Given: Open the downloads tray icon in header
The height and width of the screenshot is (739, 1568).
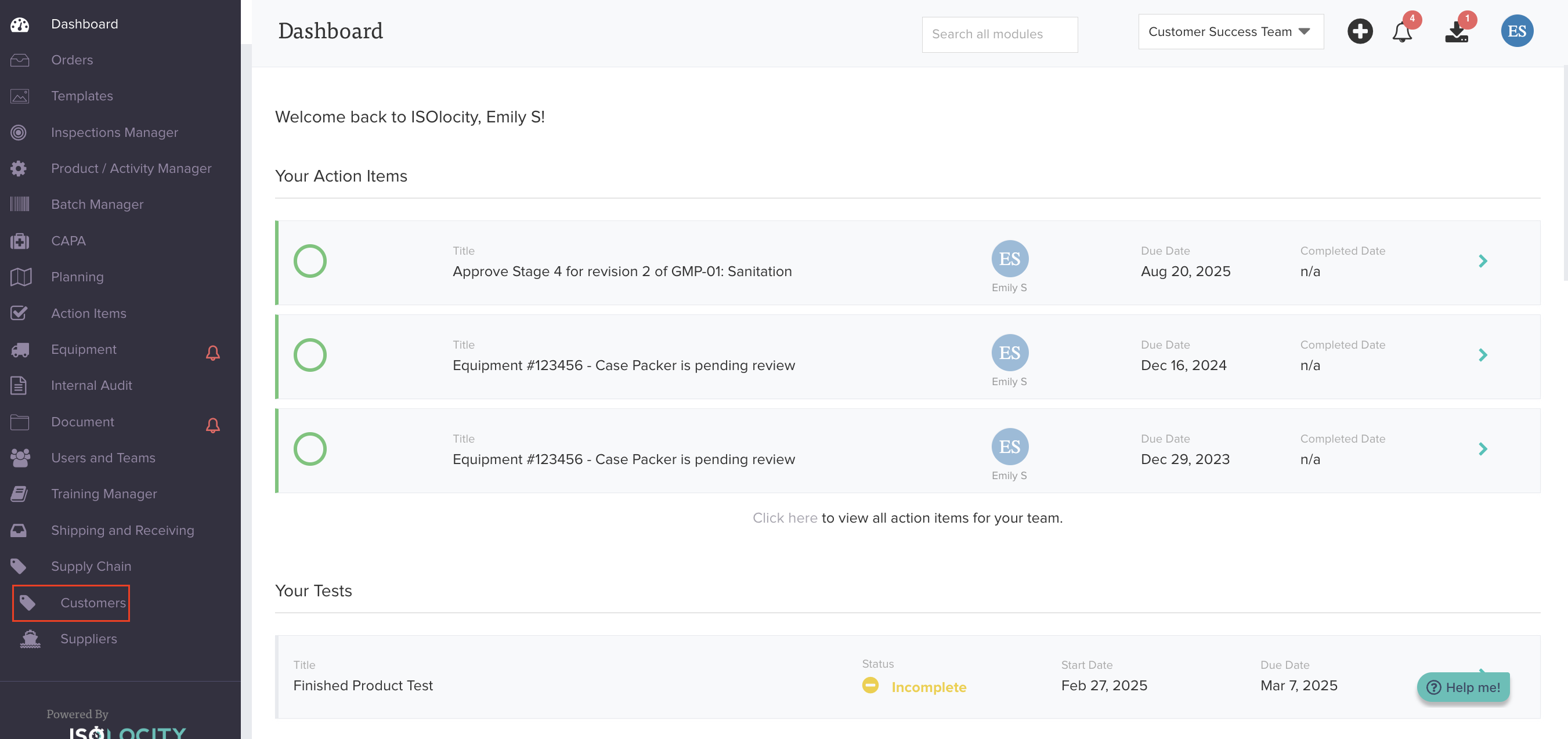Looking at the screenshot, I should pyautogui.click(x=1456, y=32).
